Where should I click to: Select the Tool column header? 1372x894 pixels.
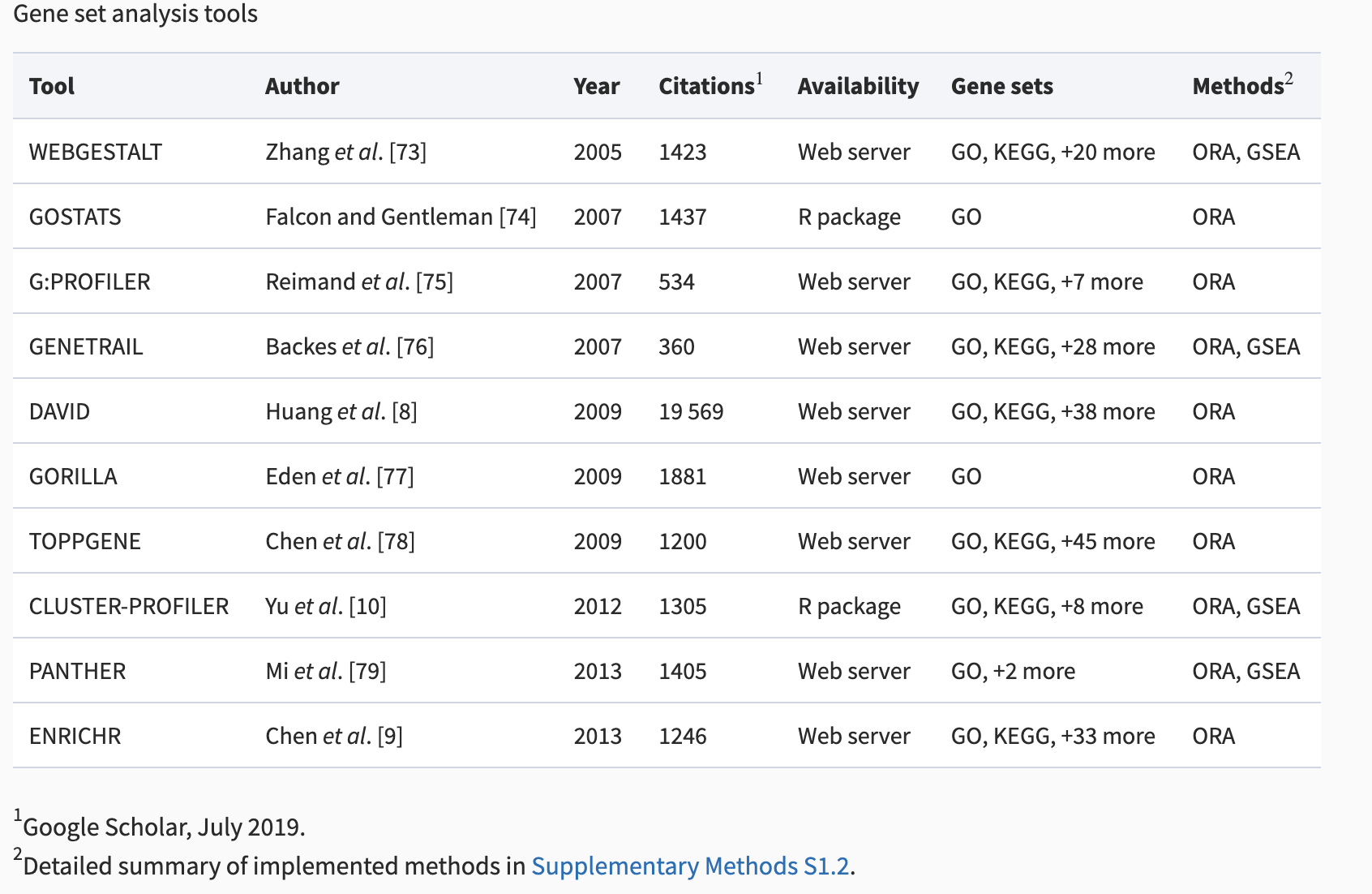52,86
